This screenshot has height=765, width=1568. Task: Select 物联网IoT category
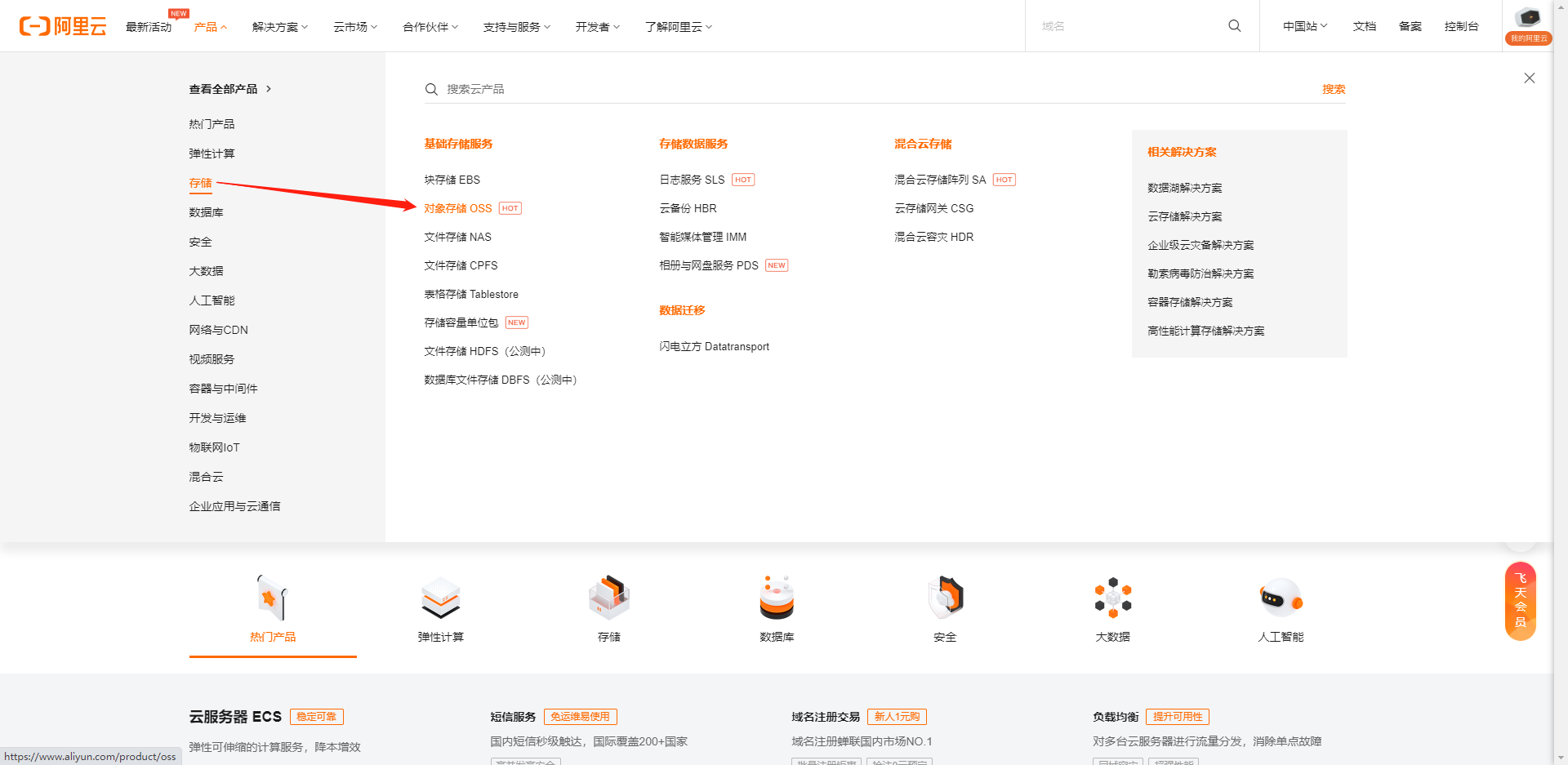pos(215,447)
